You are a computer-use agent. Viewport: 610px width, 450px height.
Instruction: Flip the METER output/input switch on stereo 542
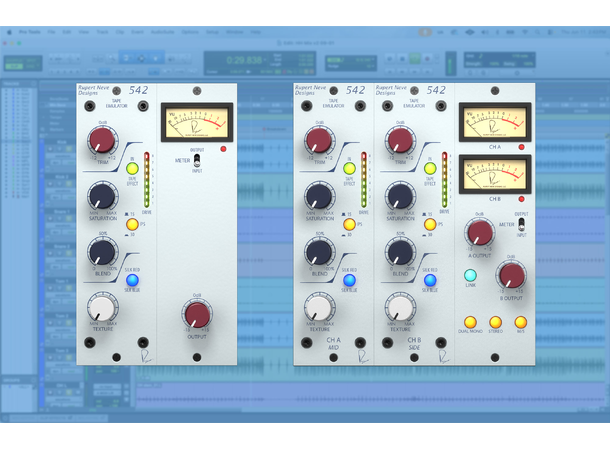point(521,224)
